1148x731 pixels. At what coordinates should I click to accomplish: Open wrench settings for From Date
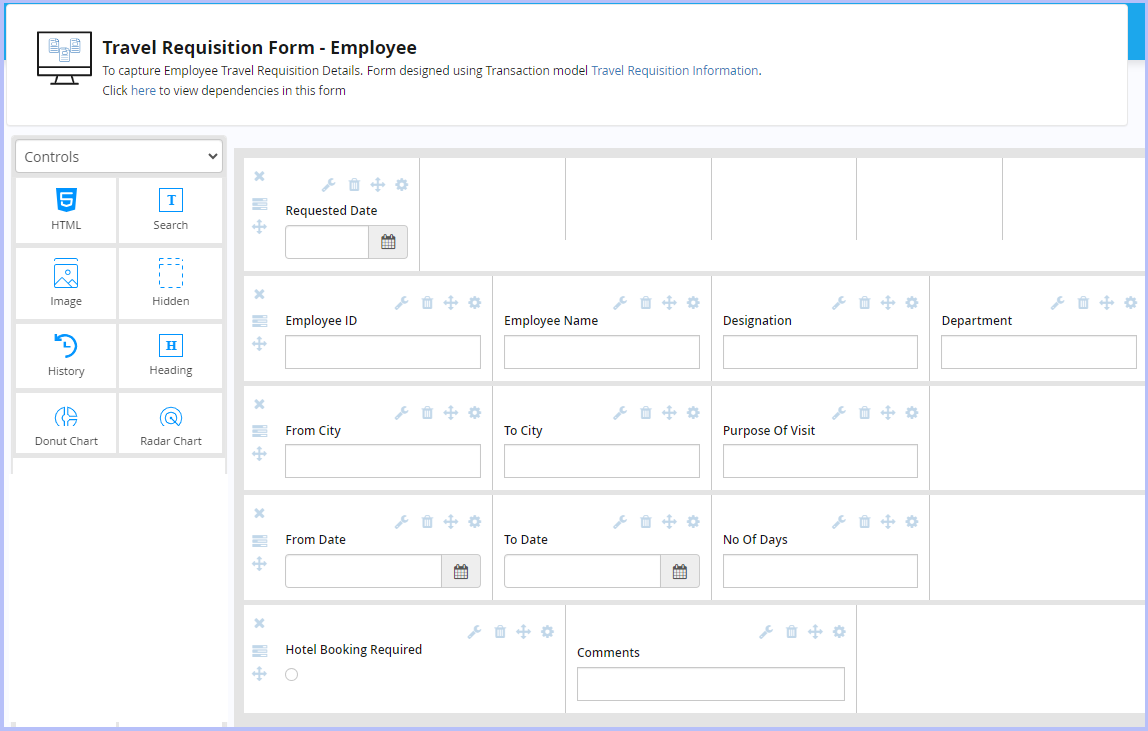click(401, 522)
